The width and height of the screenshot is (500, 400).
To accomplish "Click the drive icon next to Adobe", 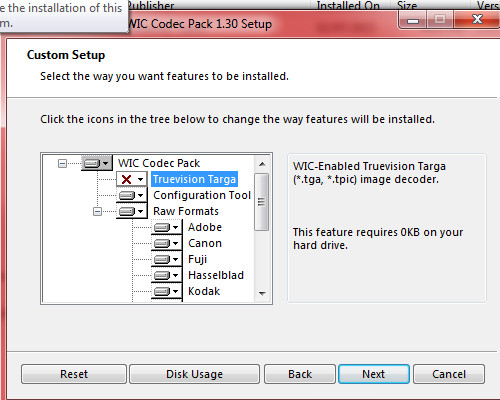I will 162,227.
